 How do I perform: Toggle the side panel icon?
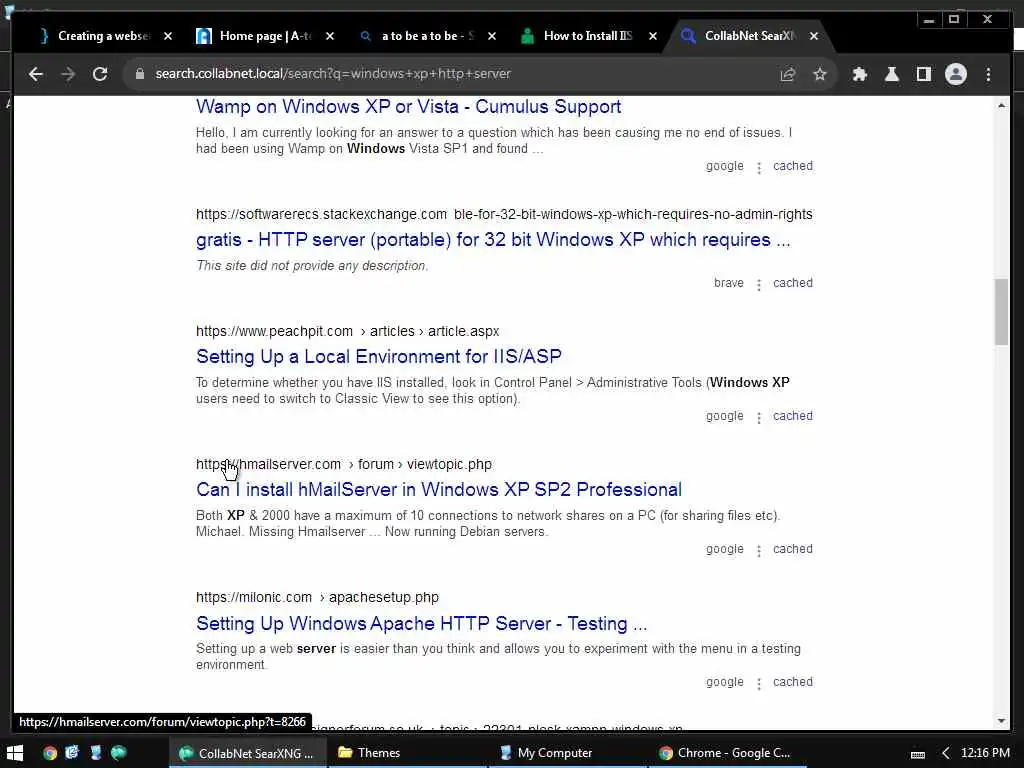[x=923, y=74]
